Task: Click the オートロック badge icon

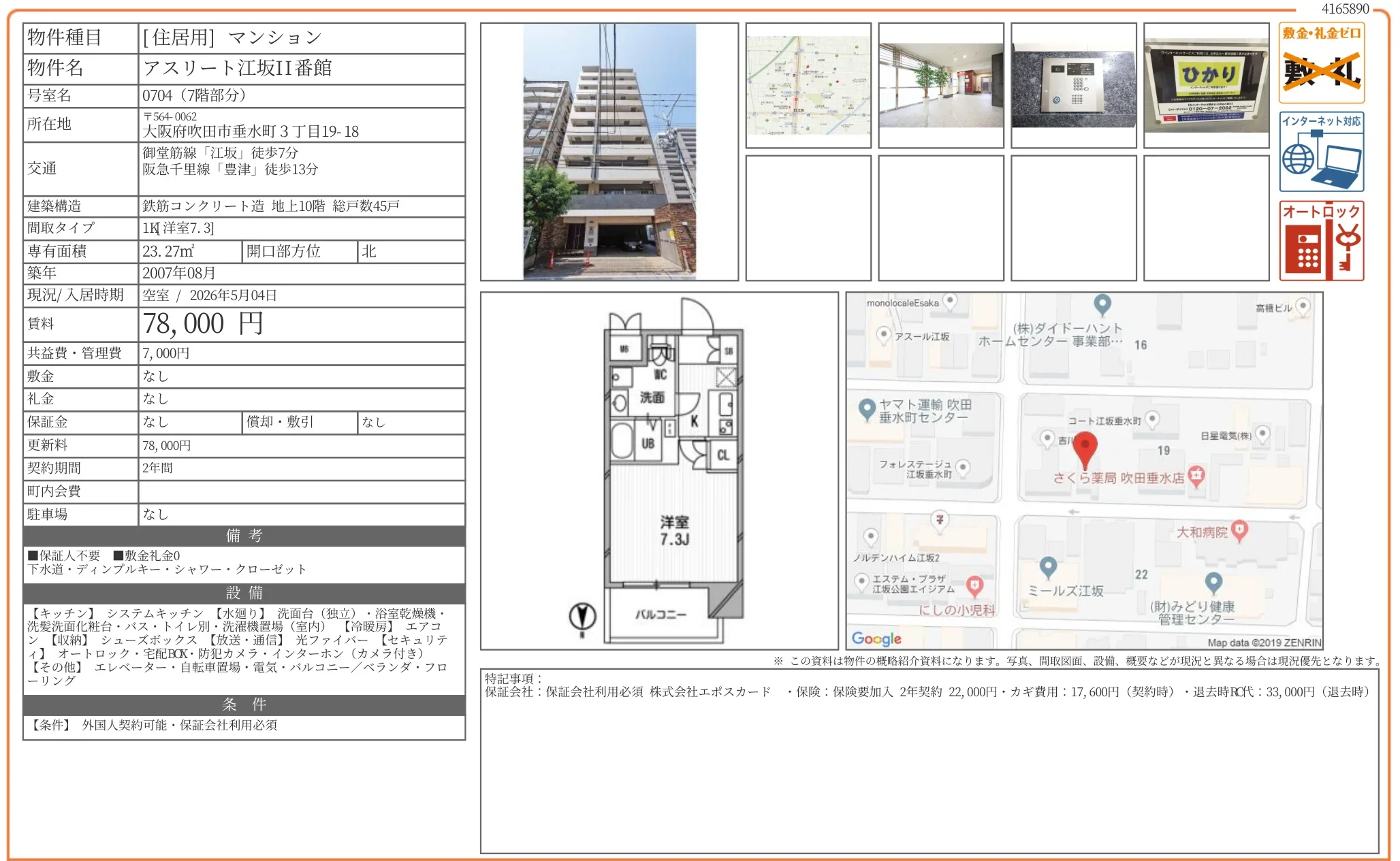Action: (x=1320, y=241)
